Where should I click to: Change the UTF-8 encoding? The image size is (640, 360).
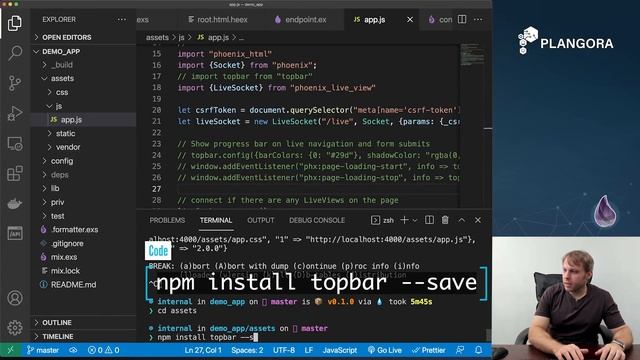click(284, 350)
